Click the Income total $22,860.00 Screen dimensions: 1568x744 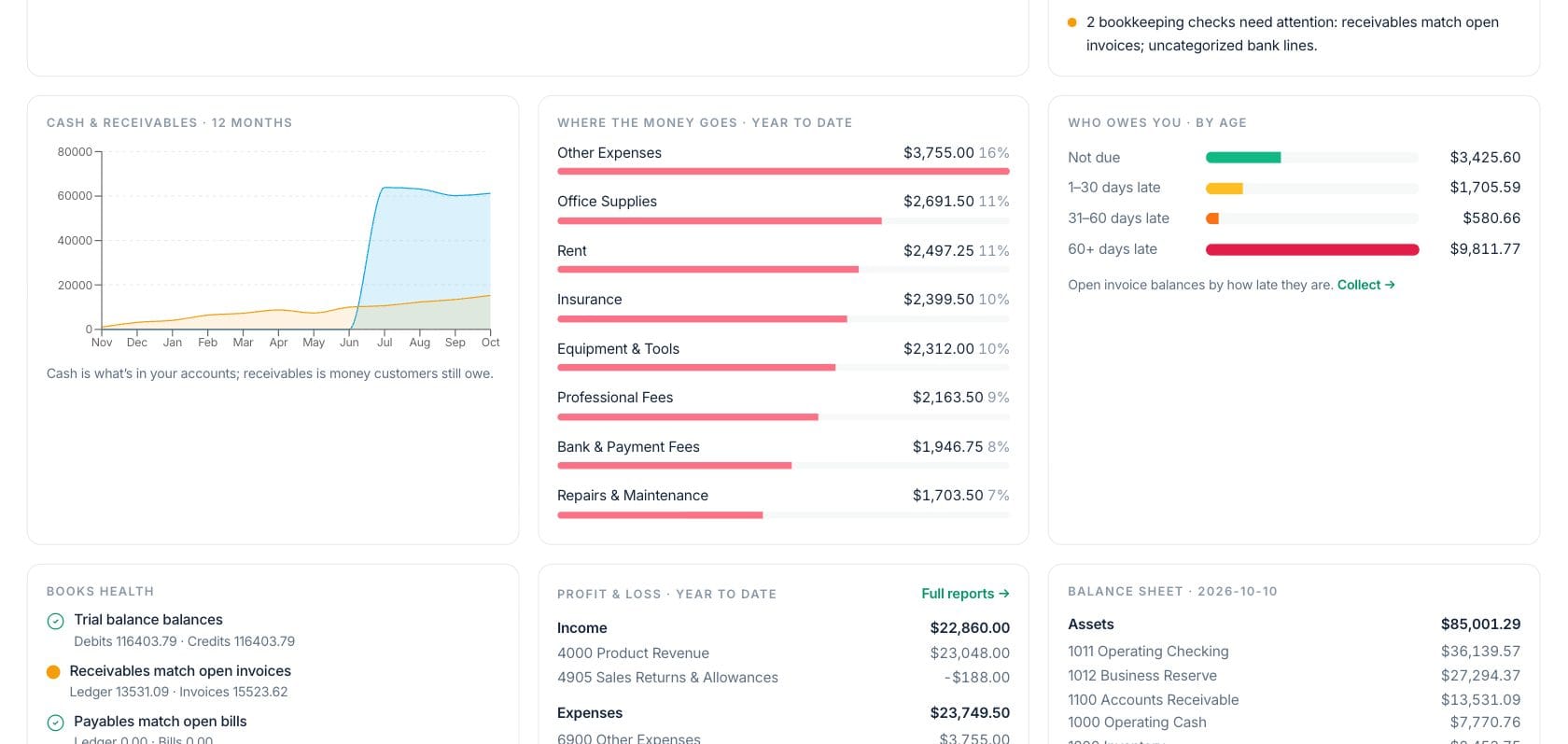[x=970, y=628]
